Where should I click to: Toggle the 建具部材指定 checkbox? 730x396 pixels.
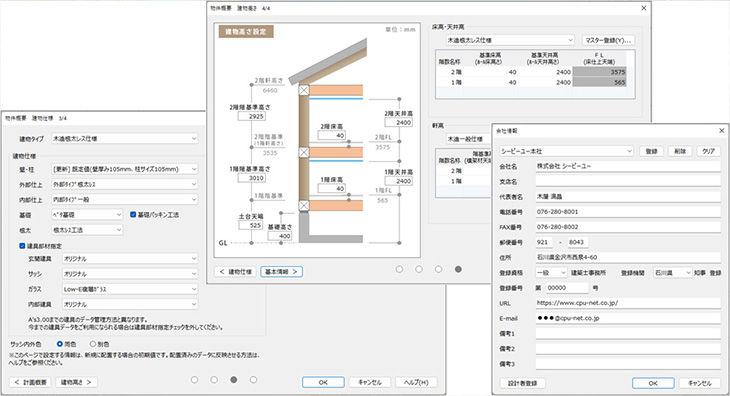pyautogui.click(x=22, y=246)
